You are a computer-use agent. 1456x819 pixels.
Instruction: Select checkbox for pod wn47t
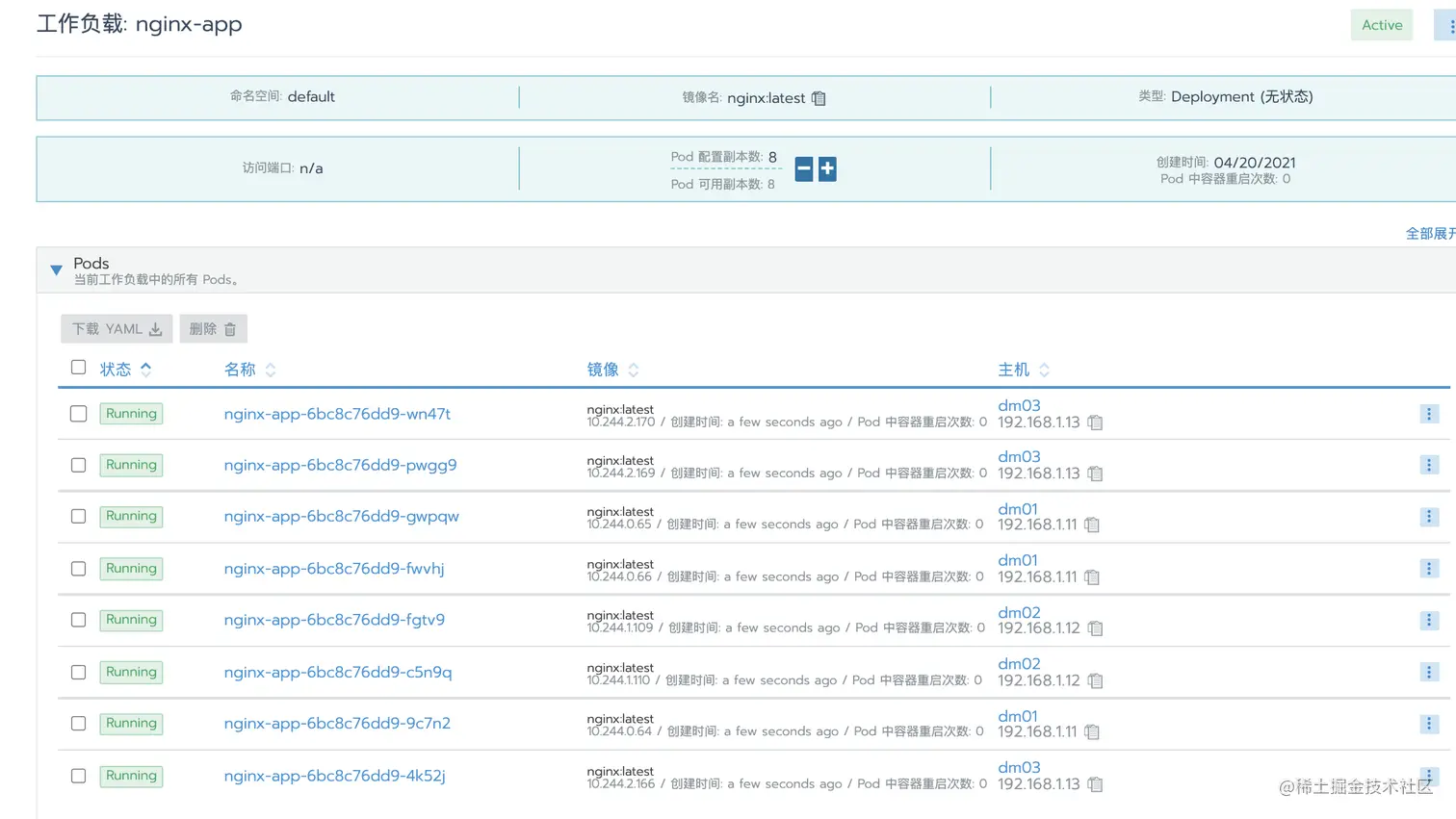[79, 414]
